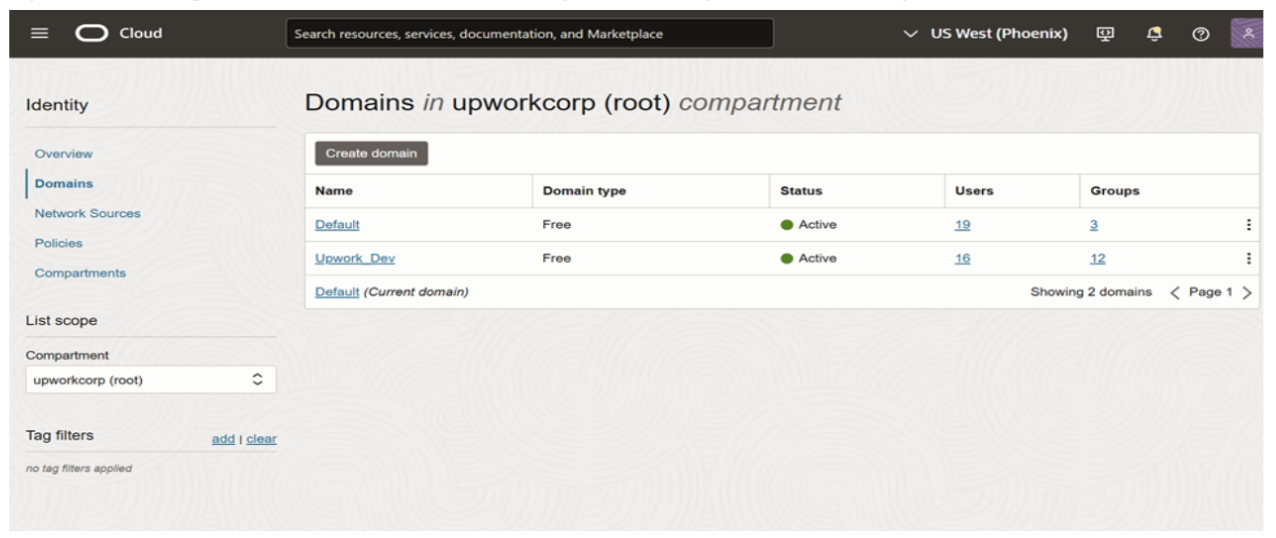The width and height of the screenshot is (1276, 538).
Task: Go to previous page of domains
Action: point(1175,293)
